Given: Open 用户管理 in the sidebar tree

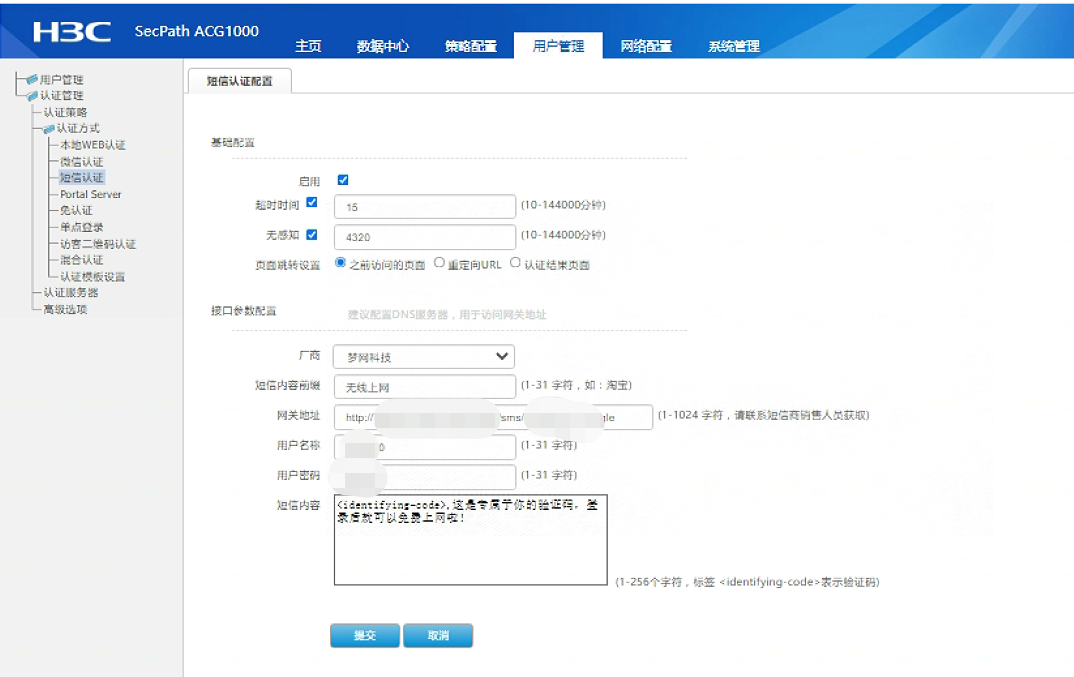Looking at the screenshot, I should (62, 79).
